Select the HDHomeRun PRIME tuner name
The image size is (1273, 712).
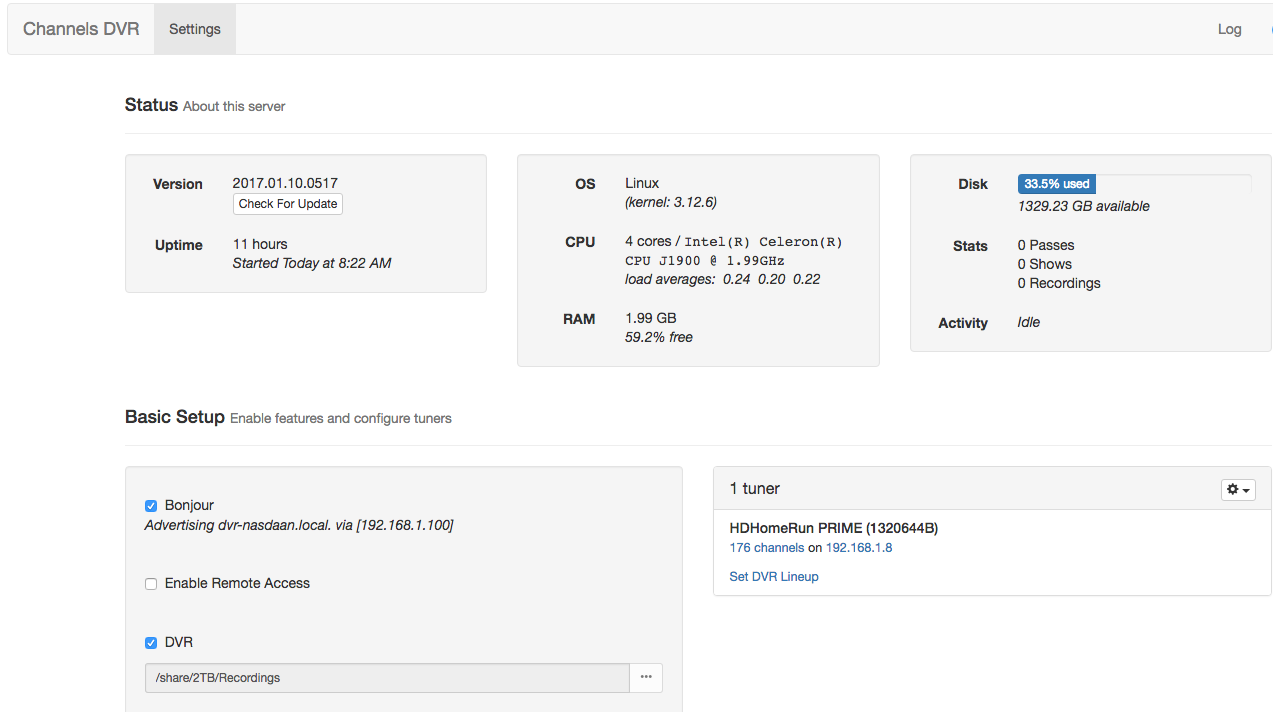[x=833, y=528]
